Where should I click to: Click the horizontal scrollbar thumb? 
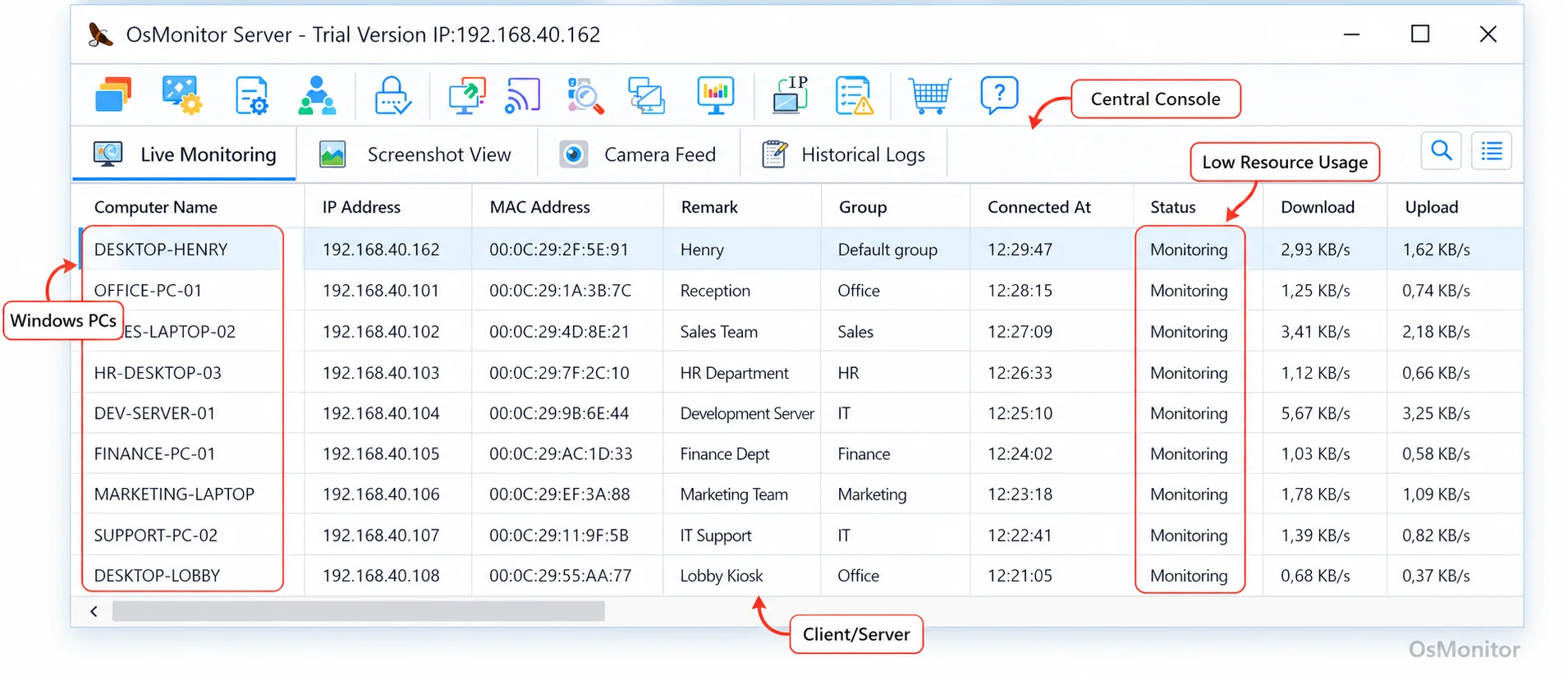[359, 611]
